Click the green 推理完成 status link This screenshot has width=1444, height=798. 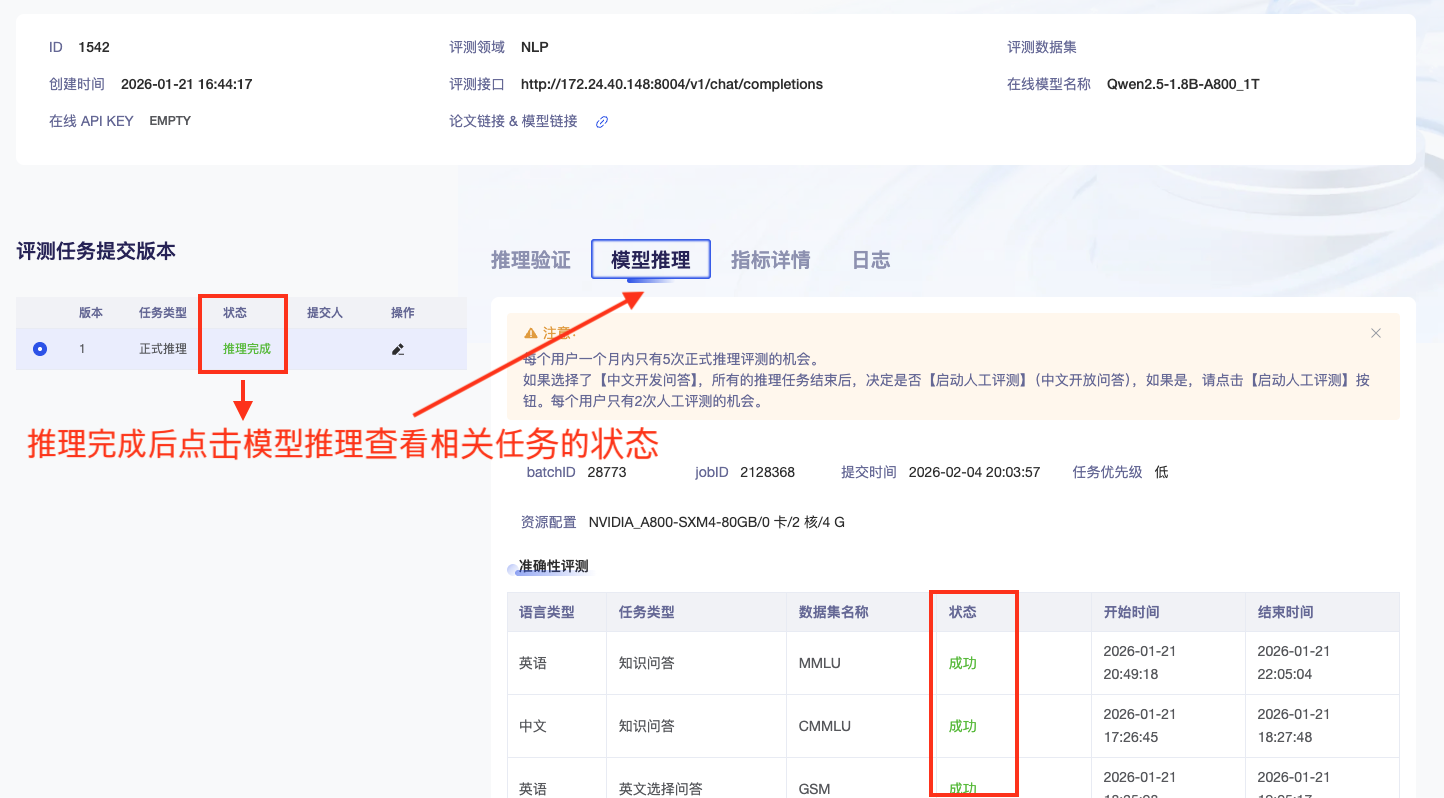242,349
